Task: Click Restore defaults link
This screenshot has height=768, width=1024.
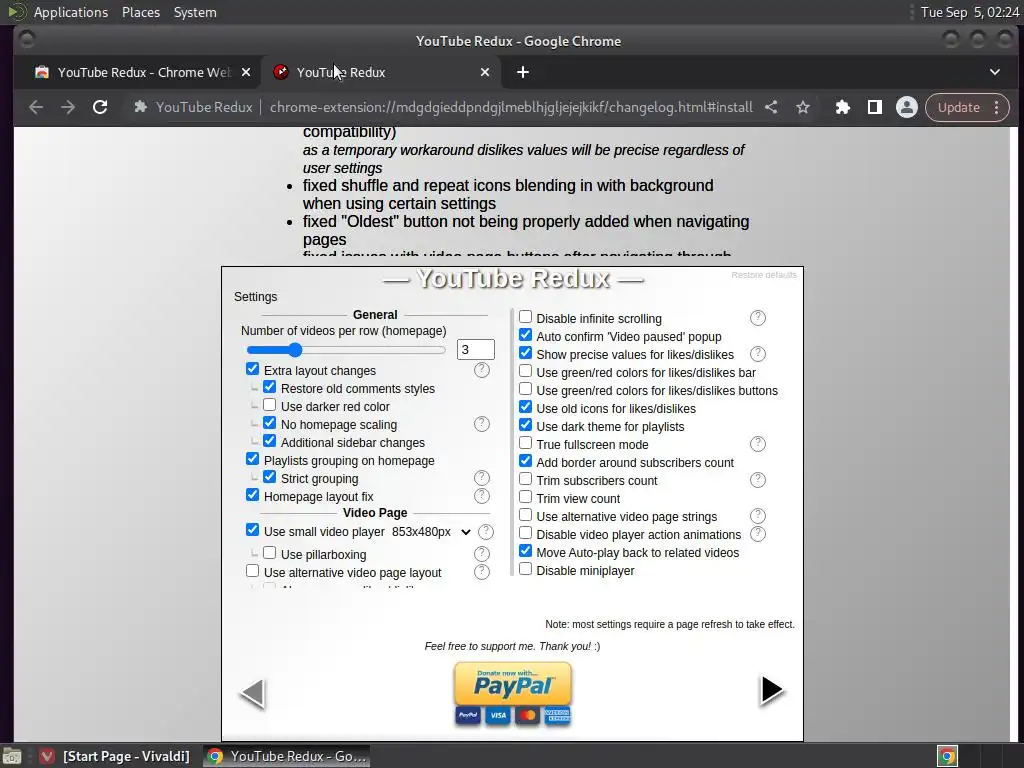Action: (x=764, y=275)
